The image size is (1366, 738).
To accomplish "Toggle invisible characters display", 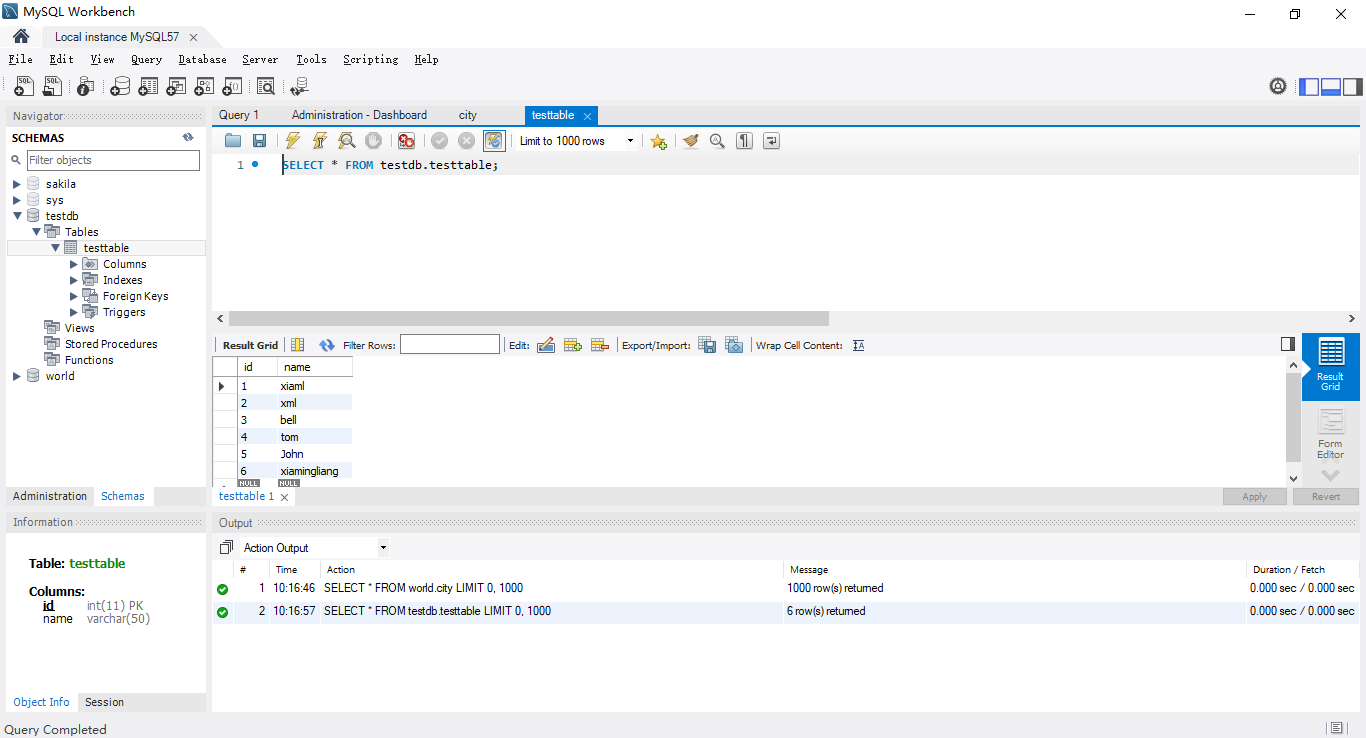I will click(x=744, y=141).
